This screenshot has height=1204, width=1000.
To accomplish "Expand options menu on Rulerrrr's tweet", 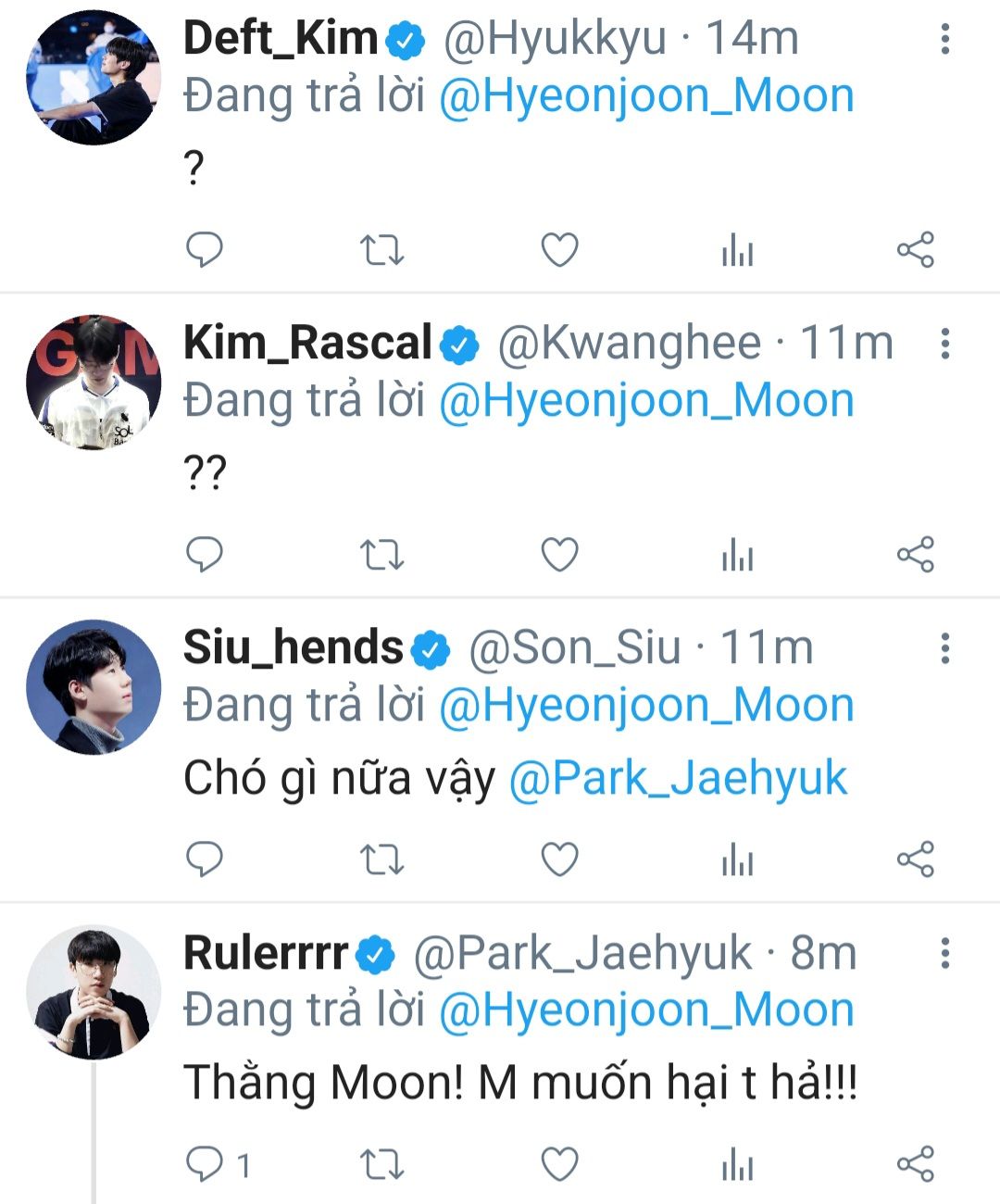I will click(944, 953).
